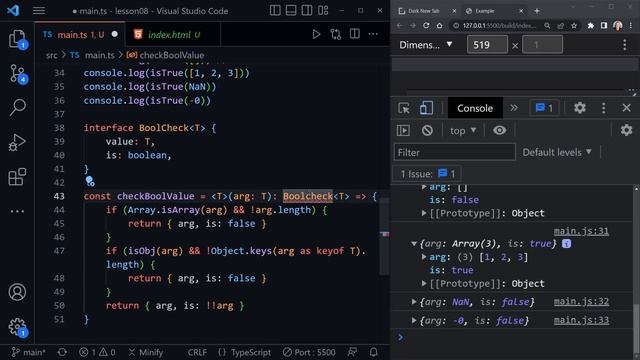Go to browser home page
Screen dimensions: 640x360
click(x=439, y=25)
